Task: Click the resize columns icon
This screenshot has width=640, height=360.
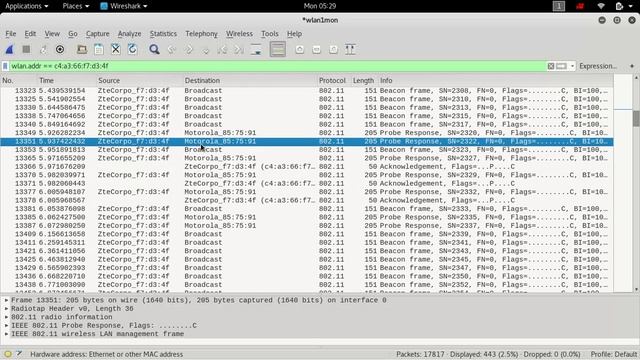Action: [x=350, y=49]
